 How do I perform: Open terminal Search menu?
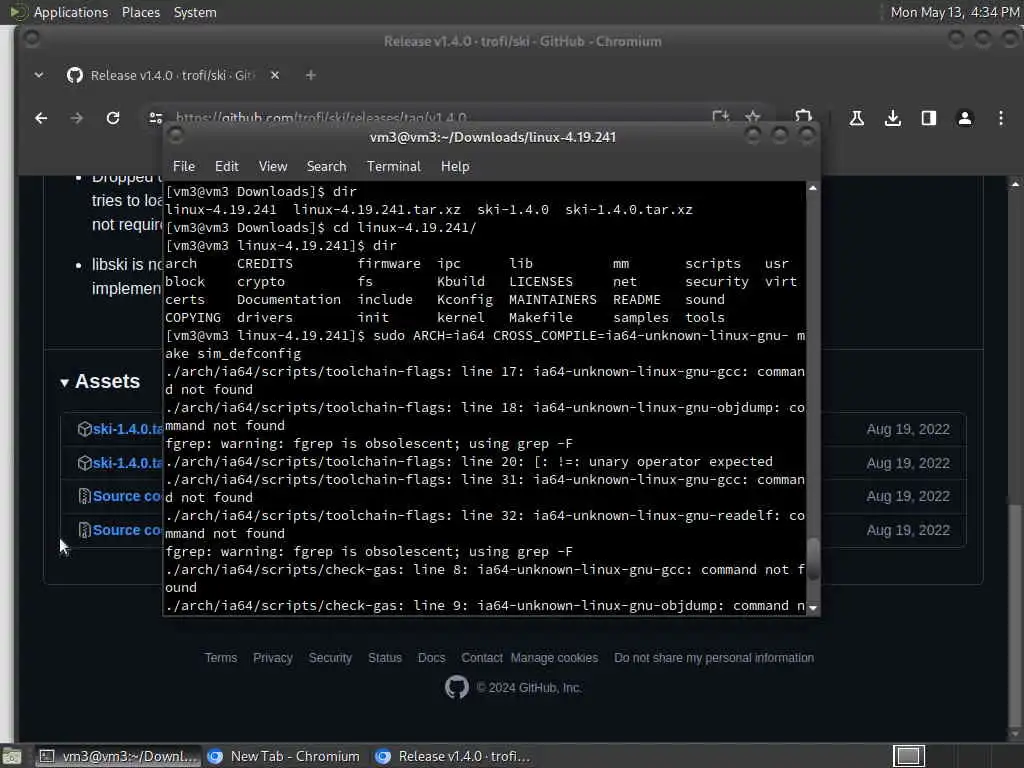[x=327, y=167]
